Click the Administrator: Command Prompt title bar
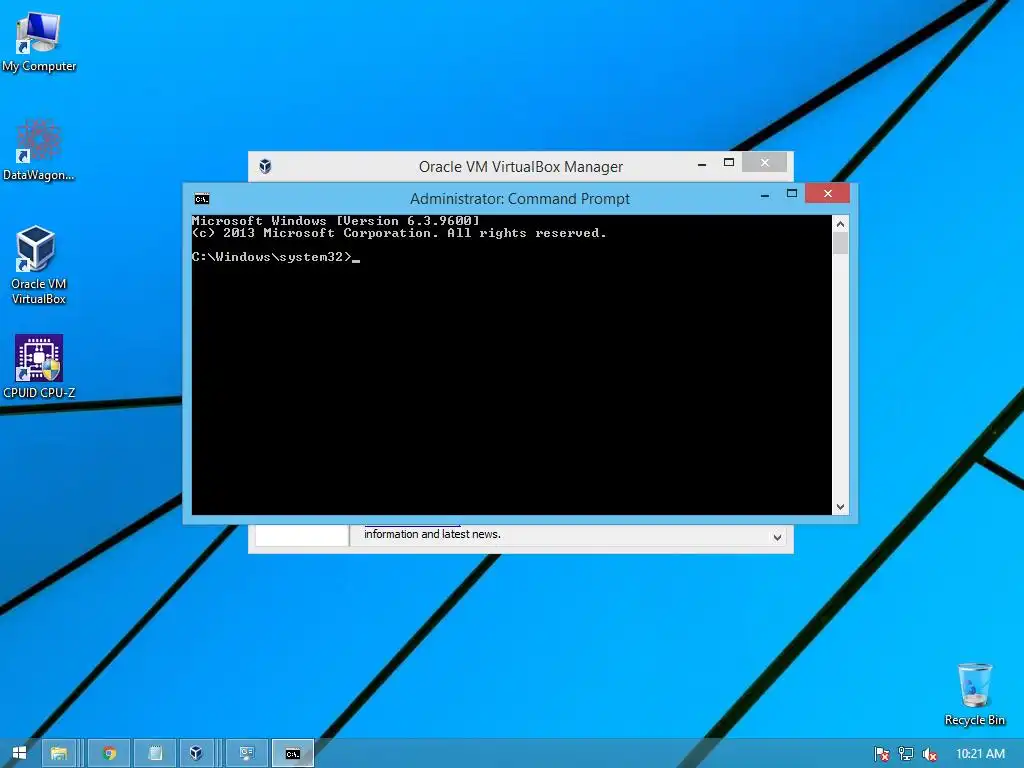 point(519,199)
